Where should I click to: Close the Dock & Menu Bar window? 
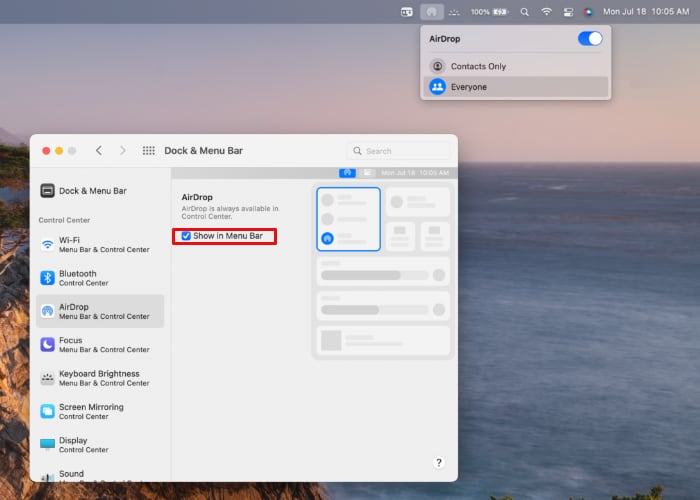46,151
